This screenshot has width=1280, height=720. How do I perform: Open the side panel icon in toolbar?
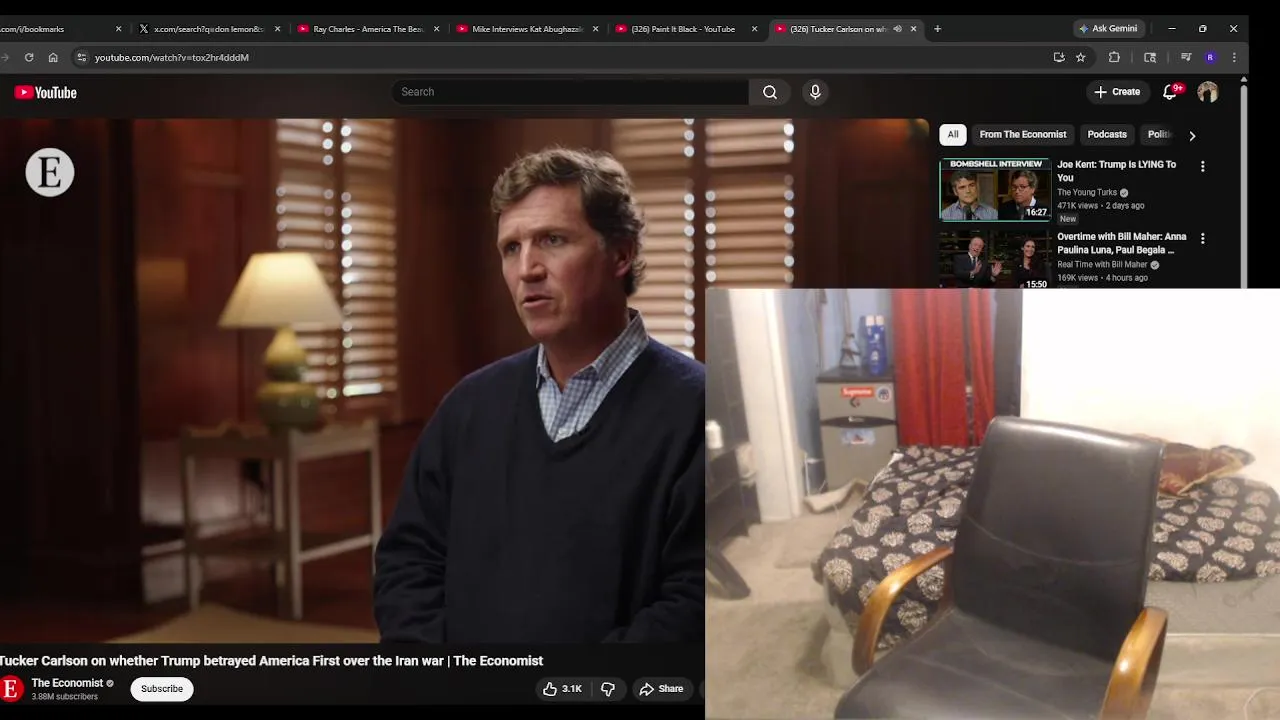tap(1150, 57)
